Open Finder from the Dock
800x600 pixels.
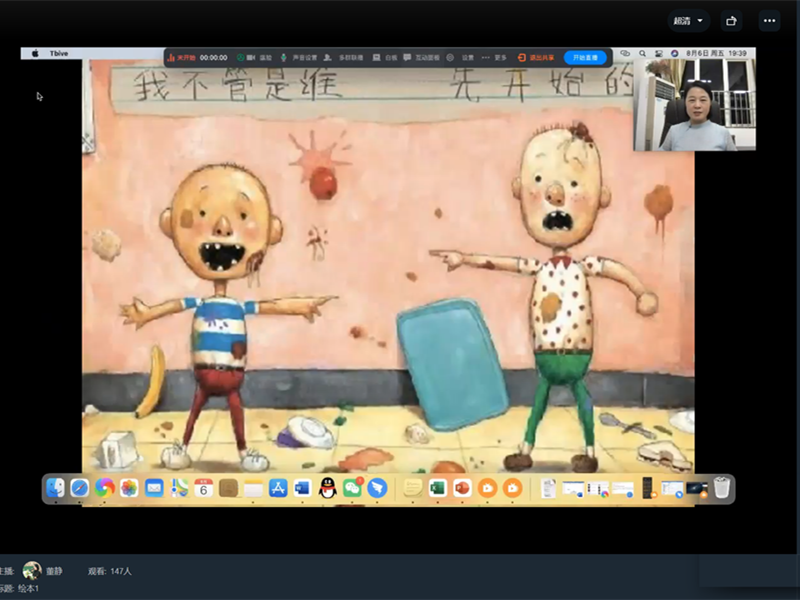point(55,488)
